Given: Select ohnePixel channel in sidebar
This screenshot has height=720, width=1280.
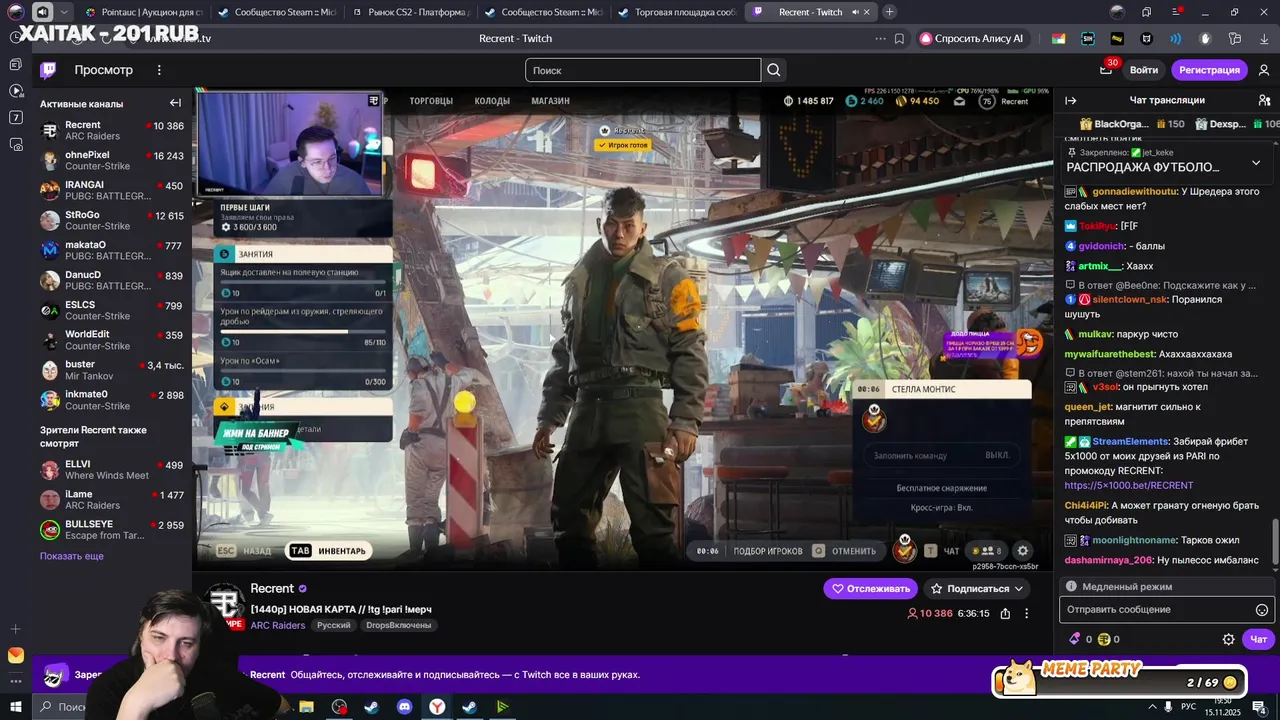Looking at the screenshot, I should coord(112,161).
